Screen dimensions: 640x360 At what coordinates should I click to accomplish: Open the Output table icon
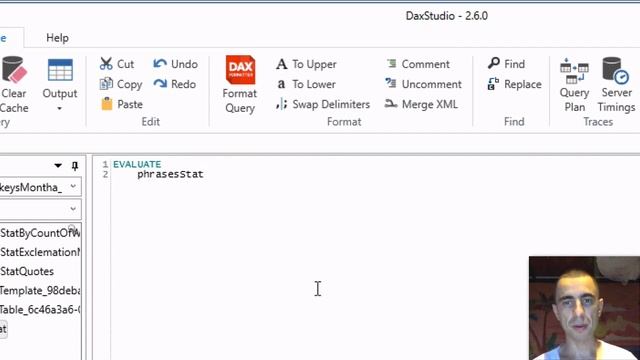pos(60,70)
